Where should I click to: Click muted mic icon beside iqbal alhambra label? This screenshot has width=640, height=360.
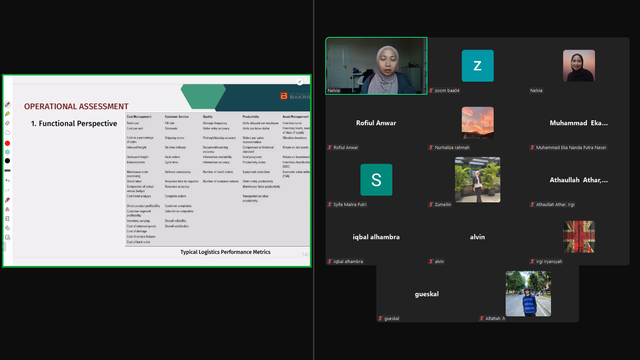[330, 262]
